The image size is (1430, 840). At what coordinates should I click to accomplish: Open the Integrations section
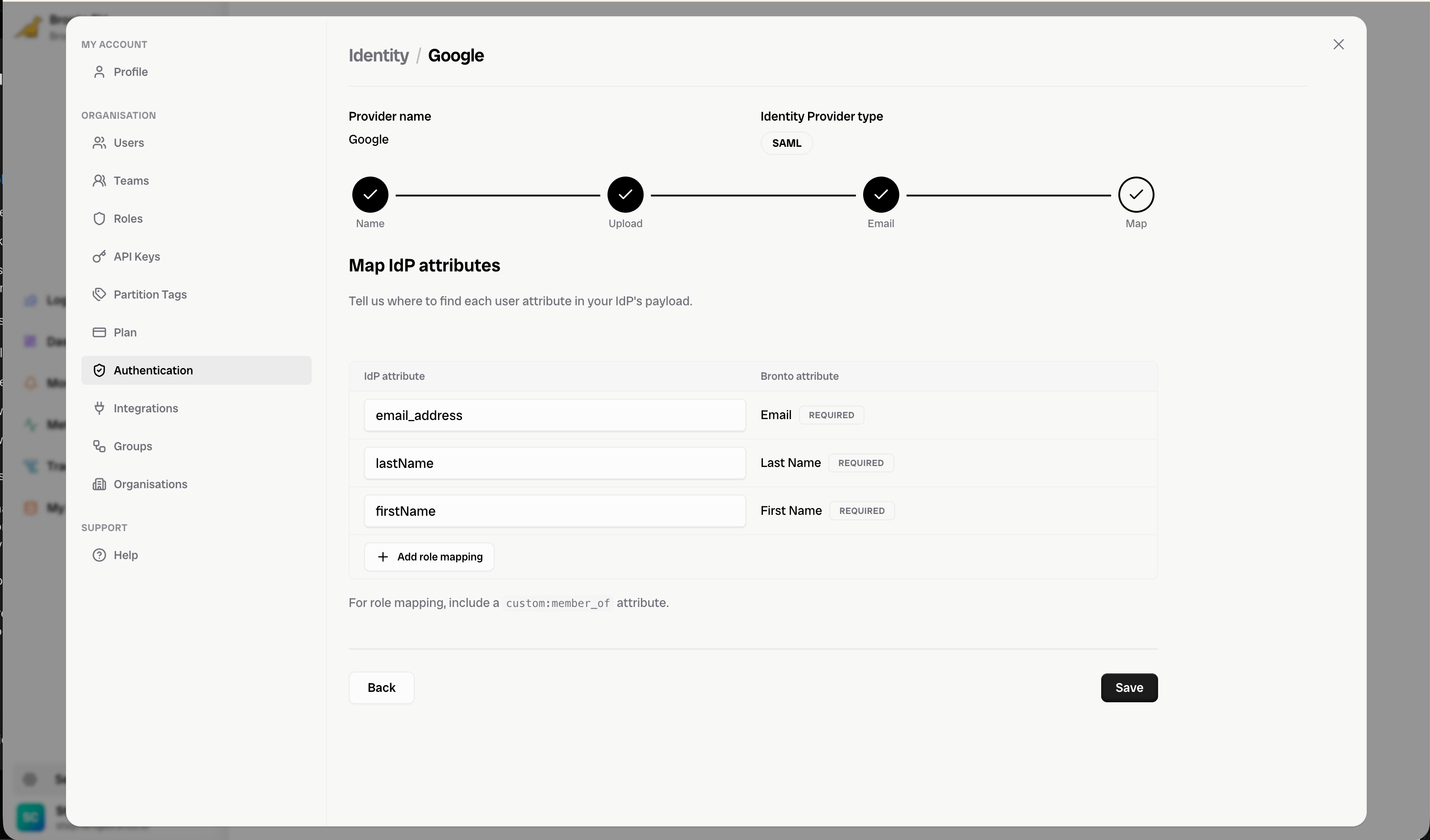coord(196,408)
